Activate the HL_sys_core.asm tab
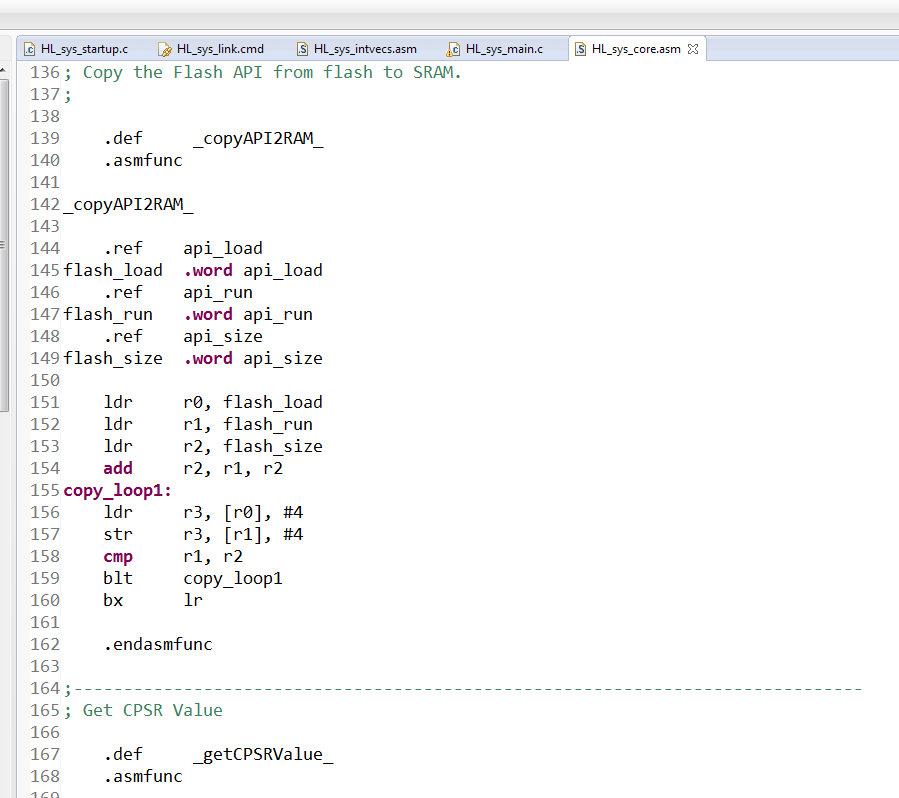This screenshot has width=899, height=798. 635,49
